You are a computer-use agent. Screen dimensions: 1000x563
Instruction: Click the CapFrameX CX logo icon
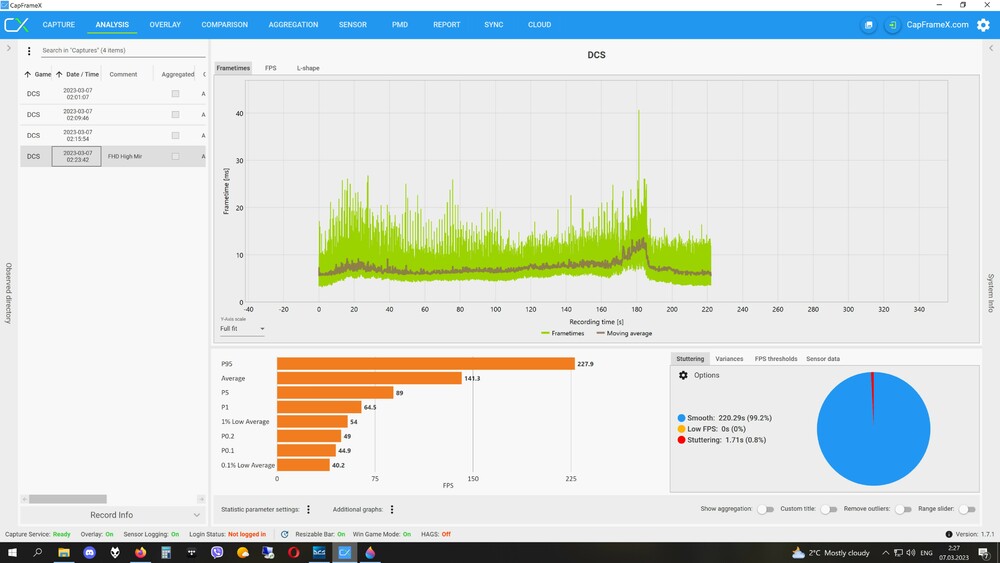tap(17, 25)
